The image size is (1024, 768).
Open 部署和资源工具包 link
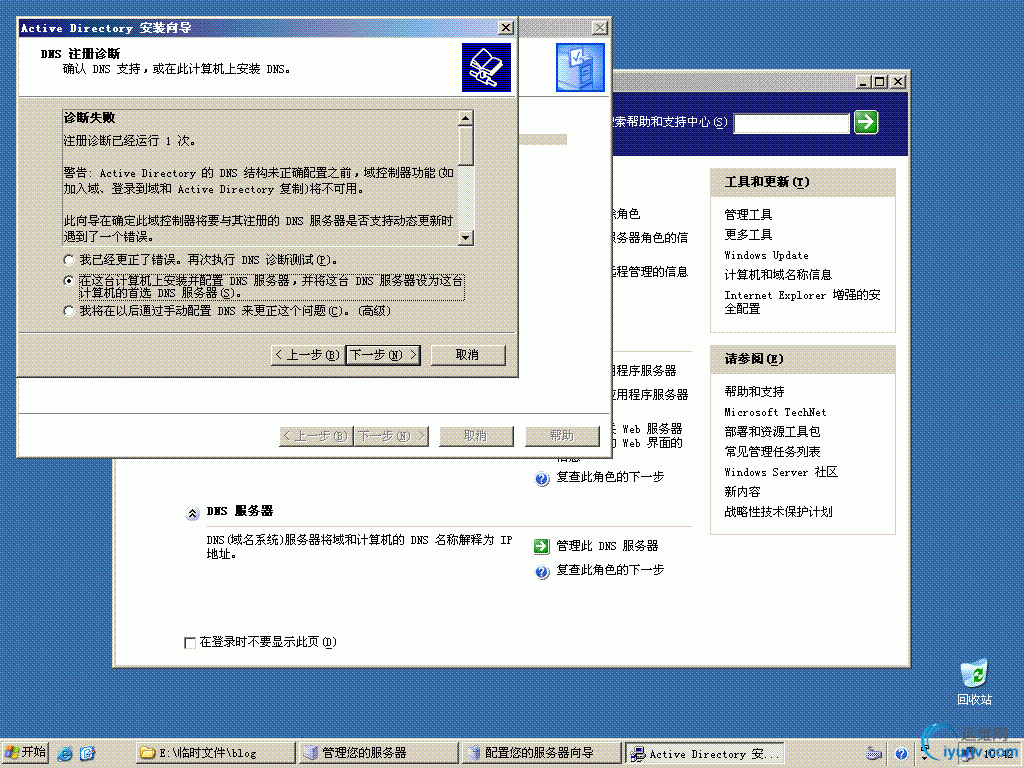click(773, 432)
